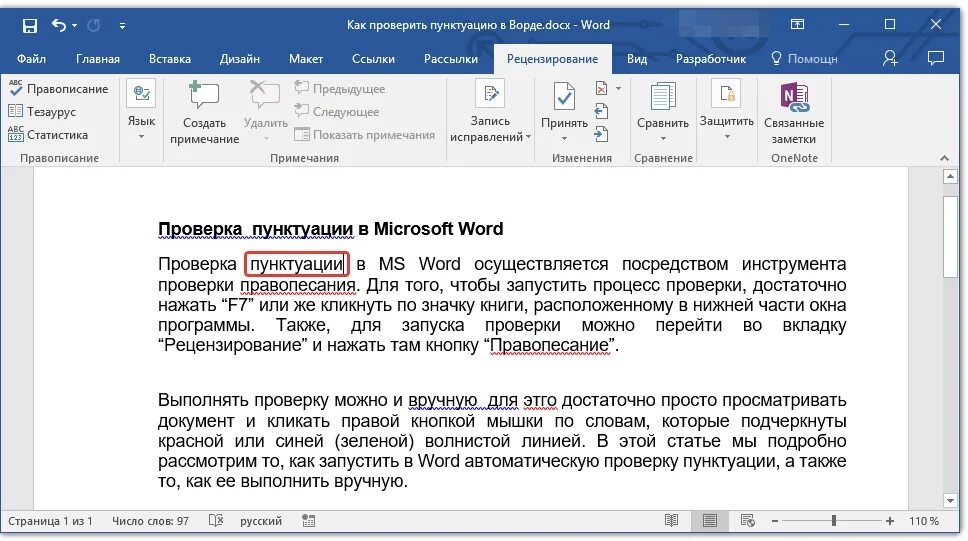Click the previous change icon
This screenshot has height=541, width=968.
pos(601,112)
